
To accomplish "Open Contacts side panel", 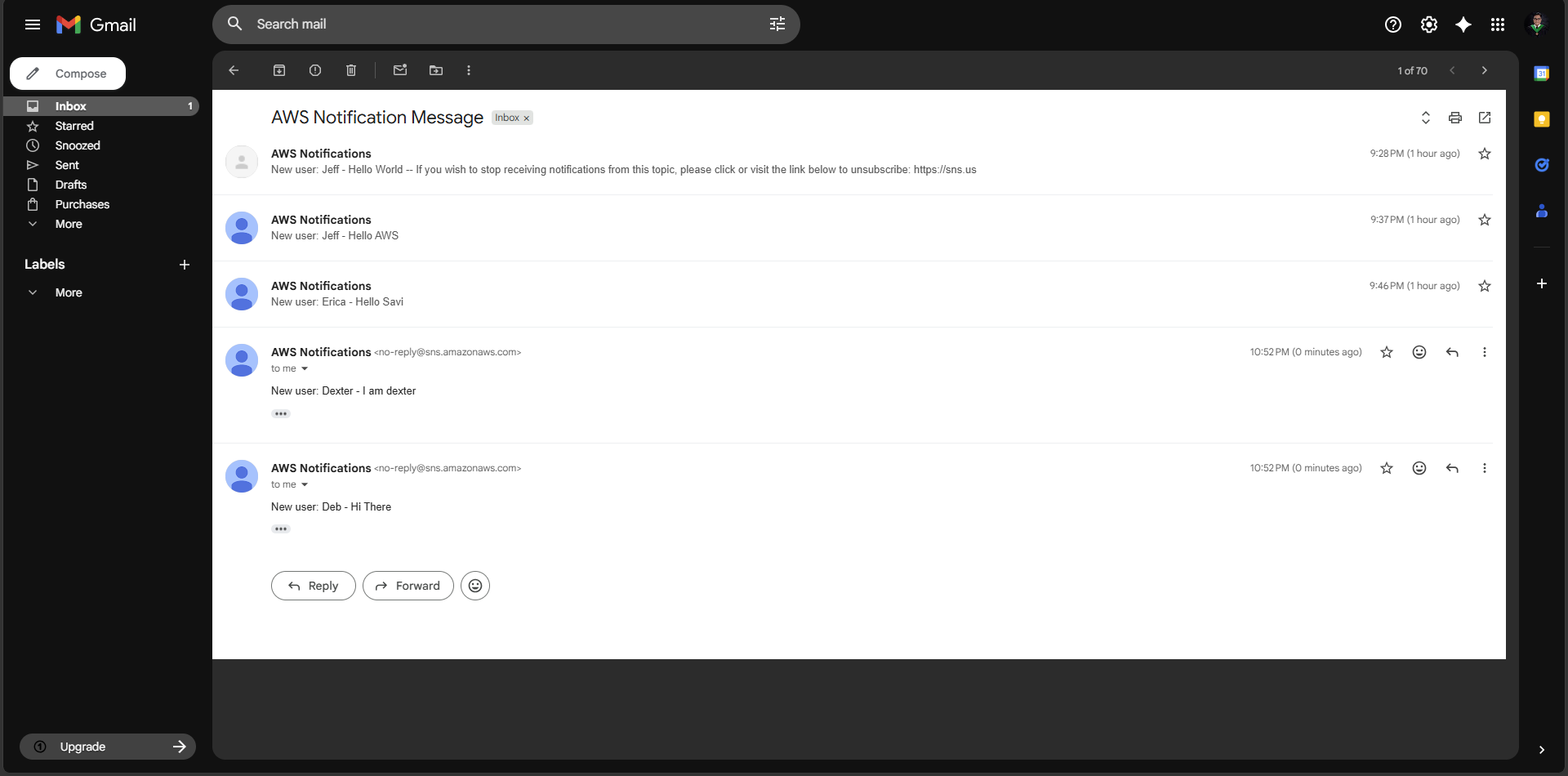I will [x=1542, y=211].
